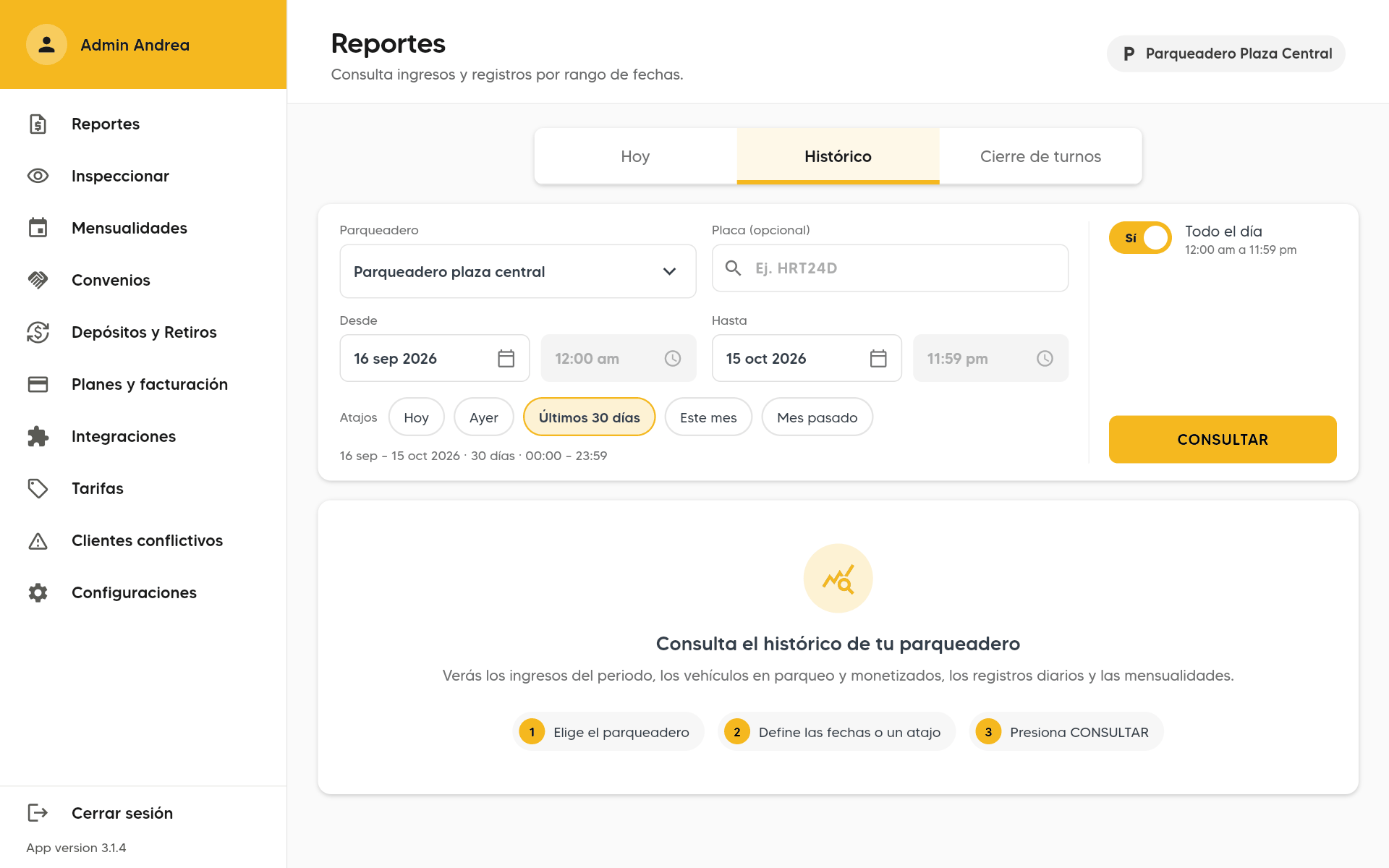
Task: Open the Cierre de turnos tab
Action: [1040, 156]
